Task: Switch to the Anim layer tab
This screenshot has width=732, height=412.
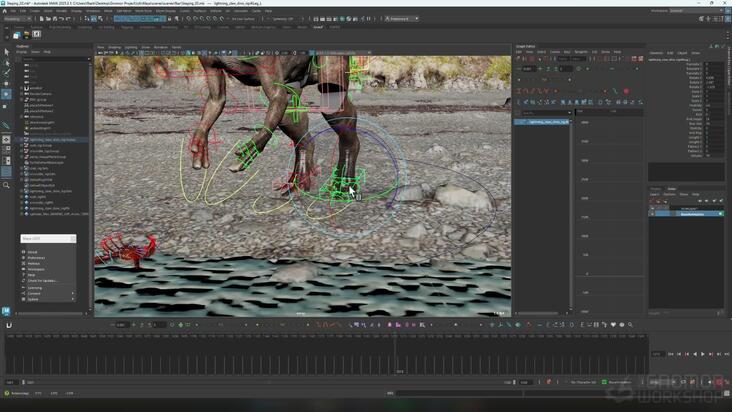Action: tap(672, 189)
